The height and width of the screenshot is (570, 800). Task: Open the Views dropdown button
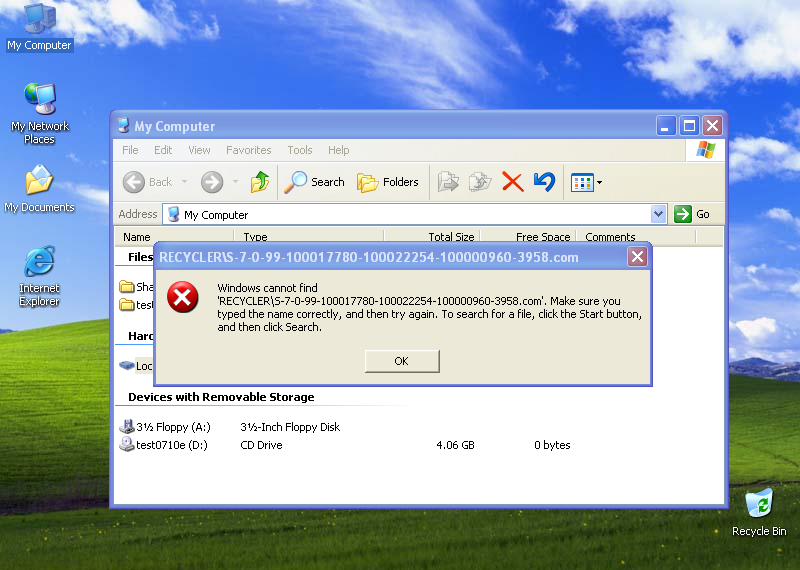coord(587,182)
